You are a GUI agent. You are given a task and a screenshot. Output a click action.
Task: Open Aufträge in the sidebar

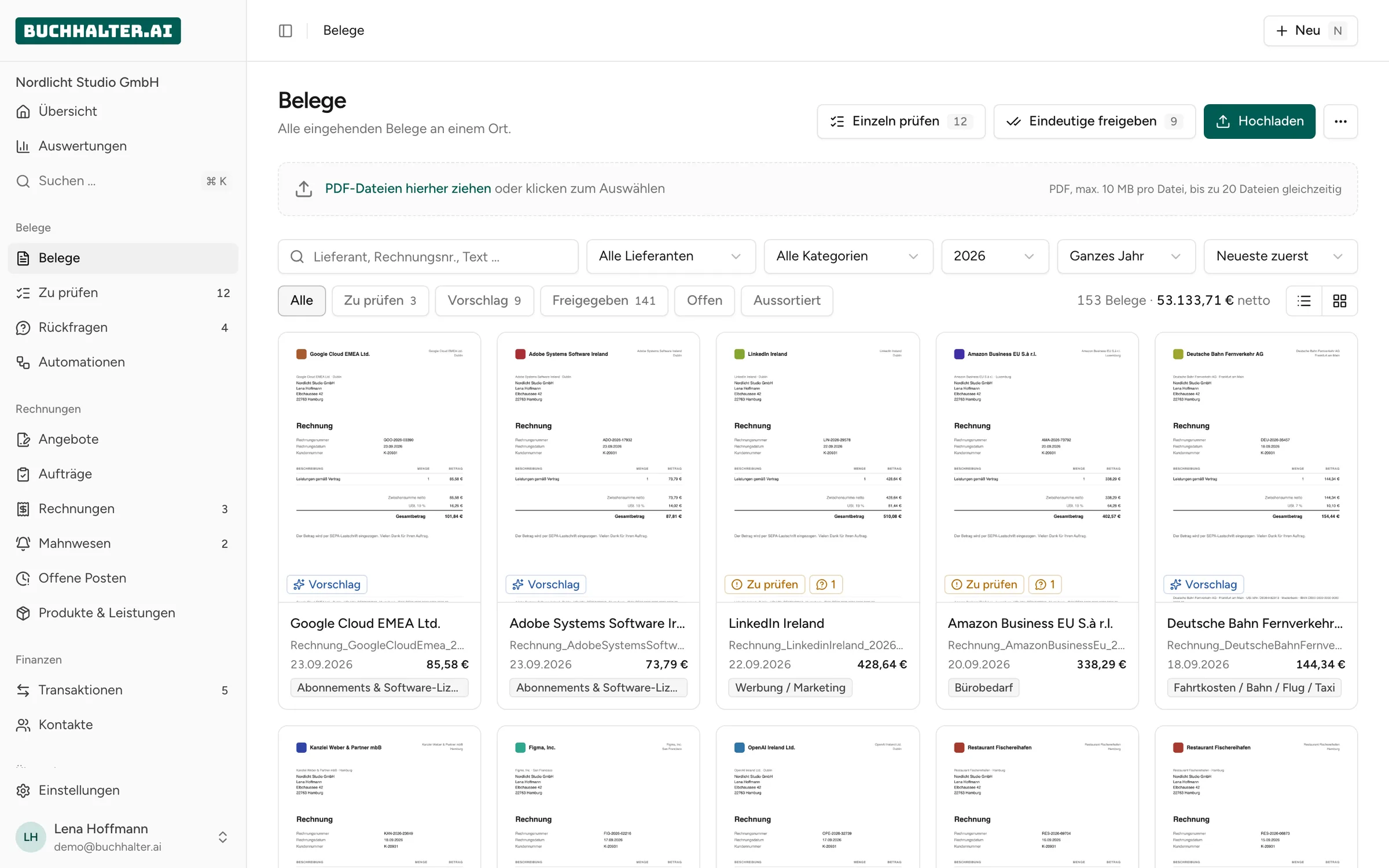click(123, 474)
